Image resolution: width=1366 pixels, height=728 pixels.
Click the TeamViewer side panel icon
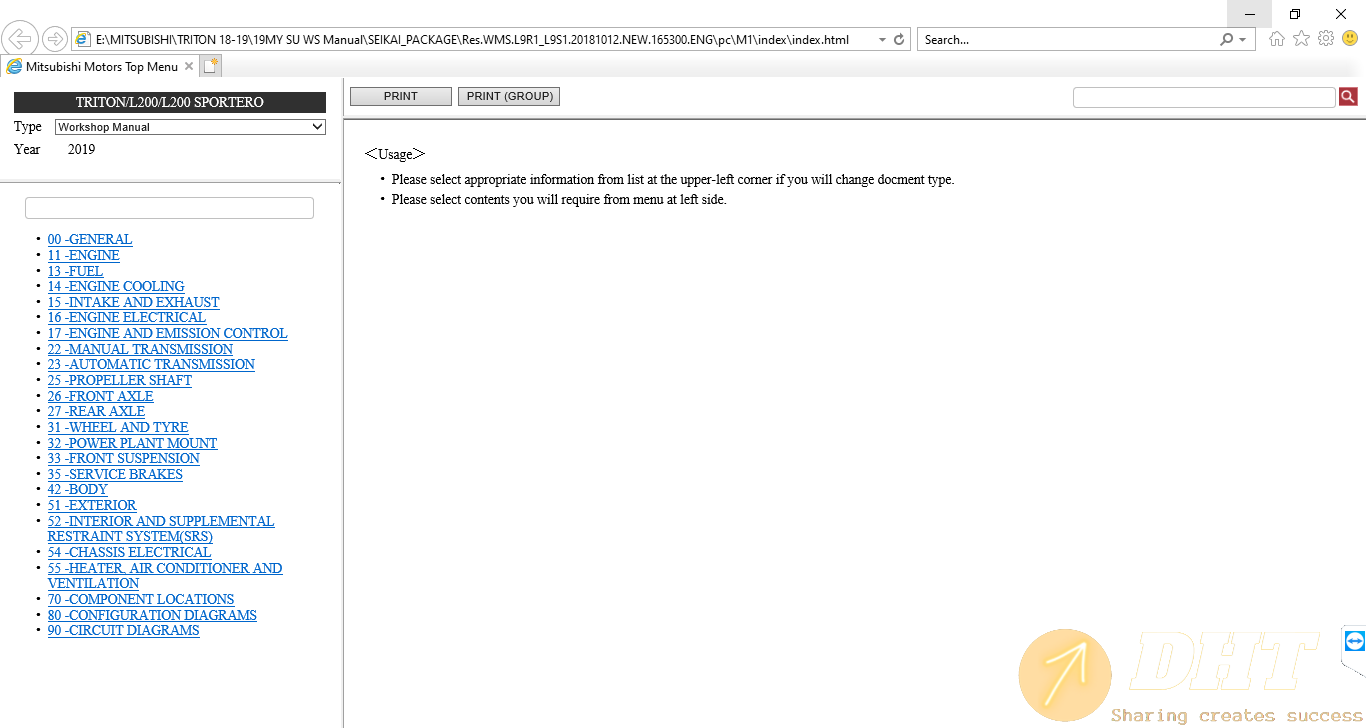coord(1354,641)
